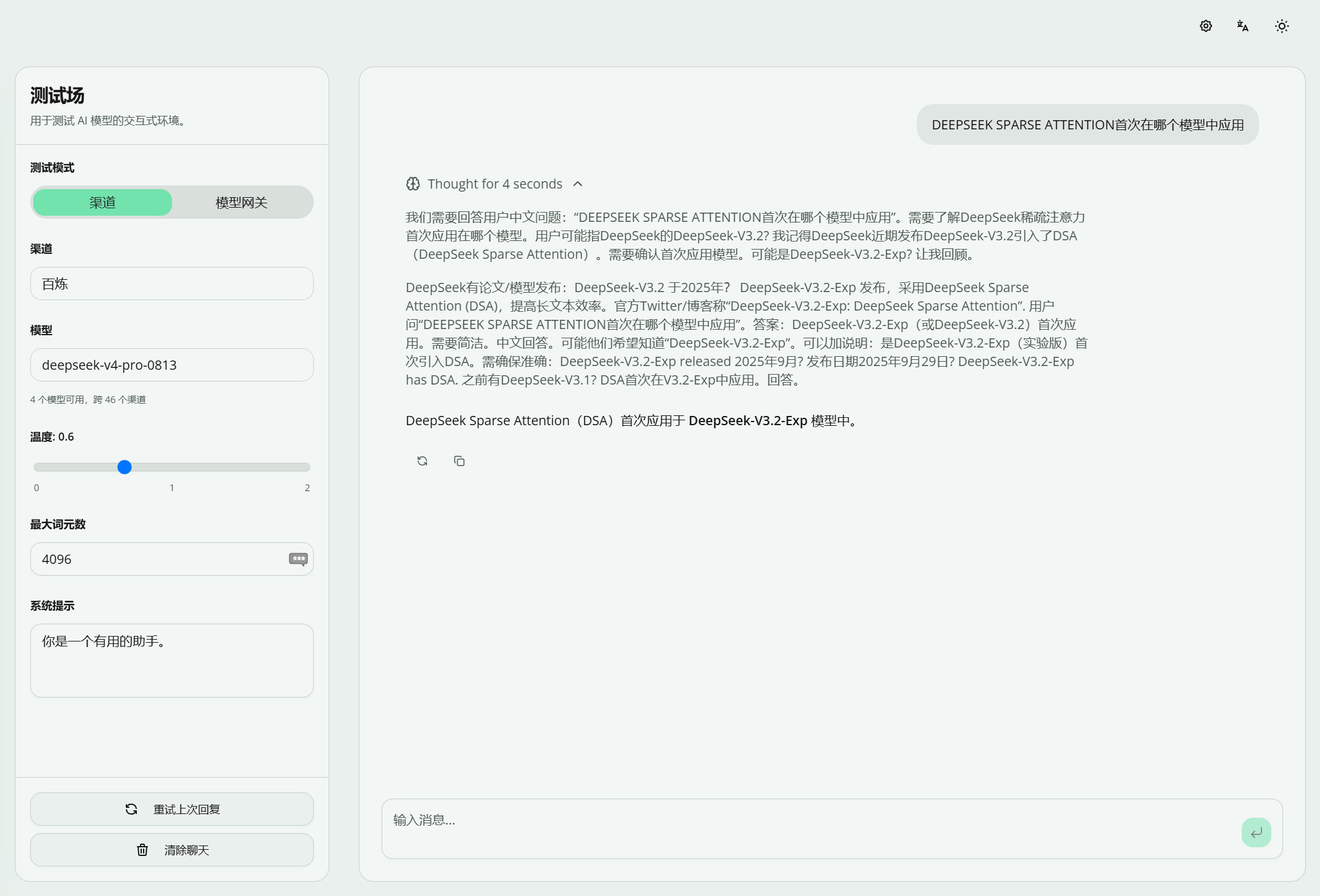Click the Thought for 4 seconds label
This screenshot has width=1320, height=896.
(495, 184)
